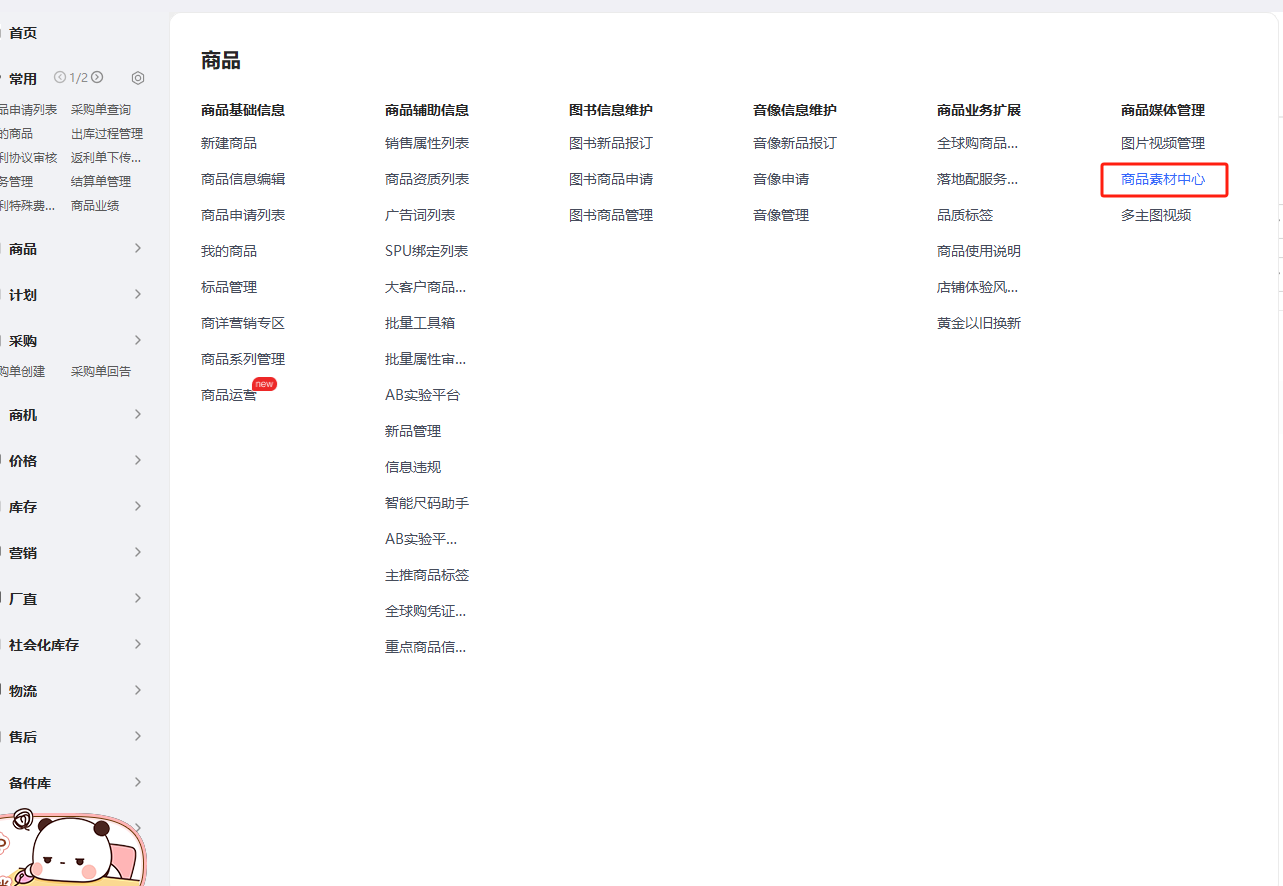
Task: Open 商品运营 with the new badge
Action: [x=229, y=395]
